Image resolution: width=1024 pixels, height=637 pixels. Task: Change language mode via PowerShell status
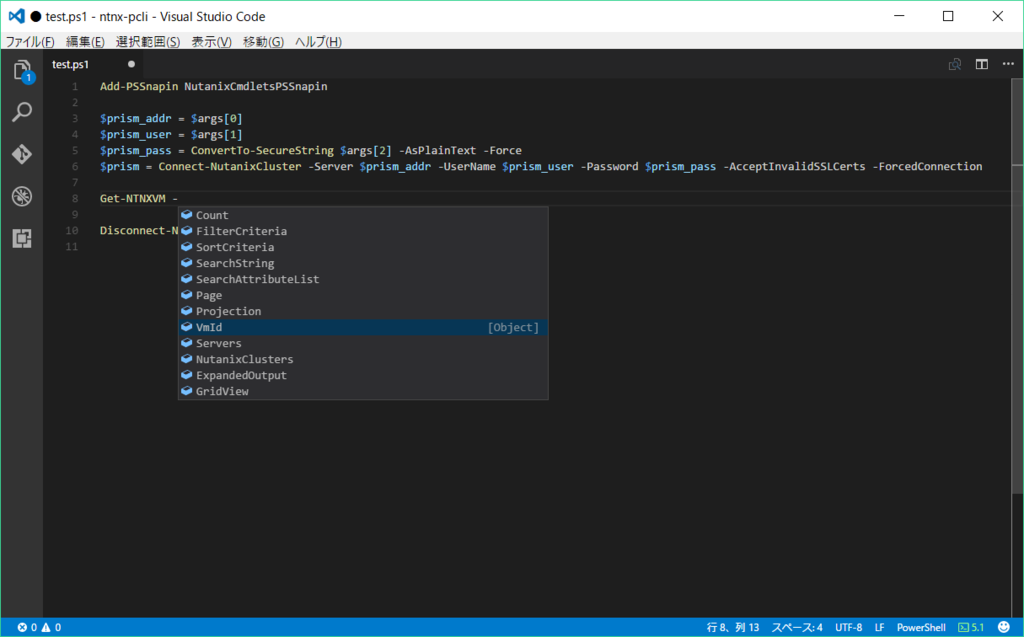(921, 627)
